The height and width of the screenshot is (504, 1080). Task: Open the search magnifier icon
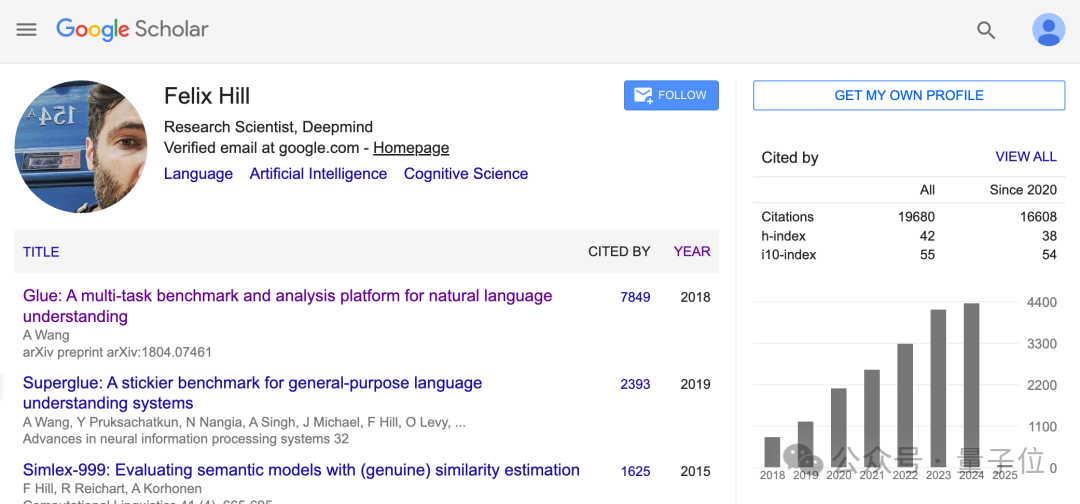(x=986, y=30)
